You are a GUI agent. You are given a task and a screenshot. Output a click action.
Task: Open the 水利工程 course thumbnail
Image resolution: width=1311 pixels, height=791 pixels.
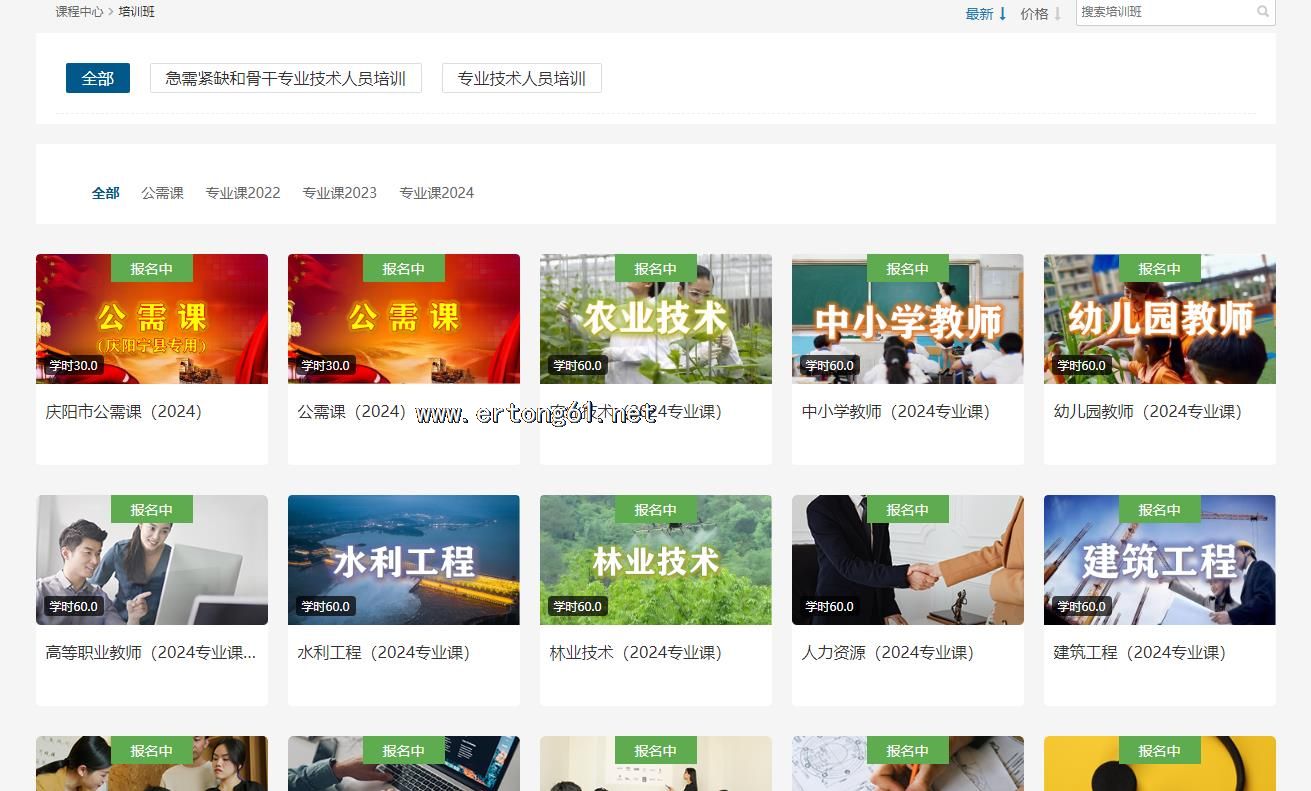[x=403, y=561]
